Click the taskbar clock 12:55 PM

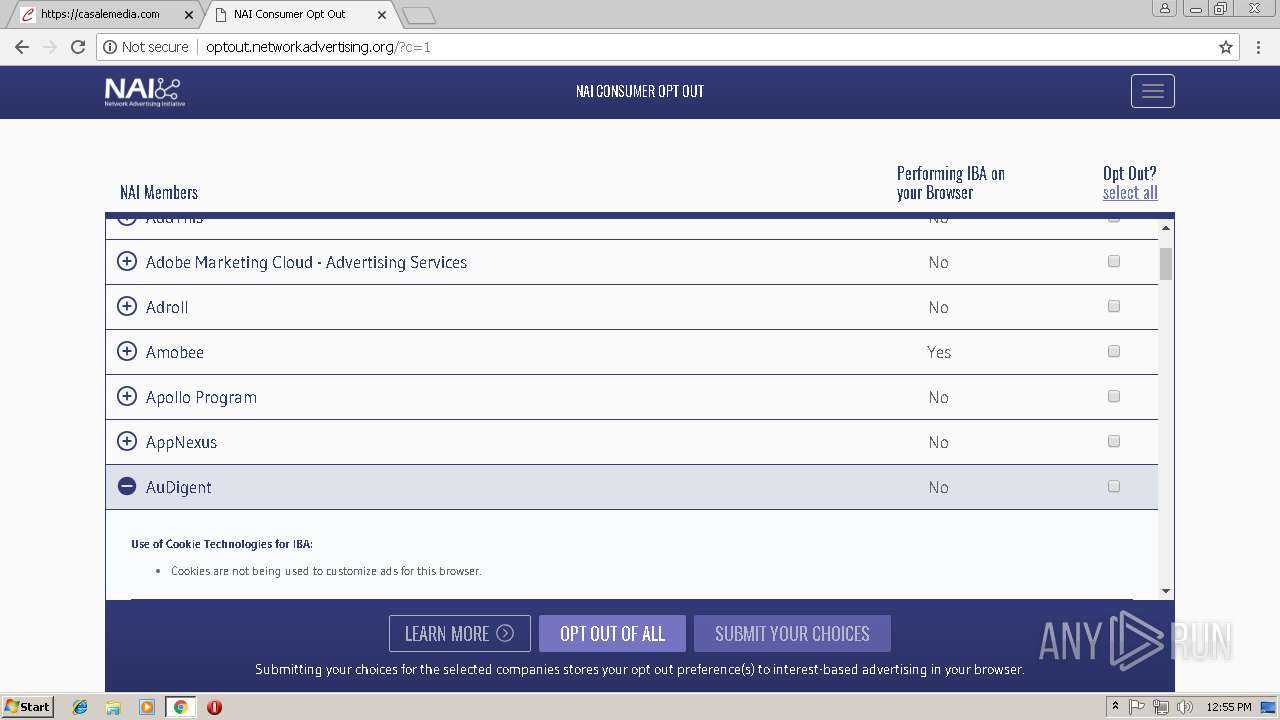point(1229,707)
